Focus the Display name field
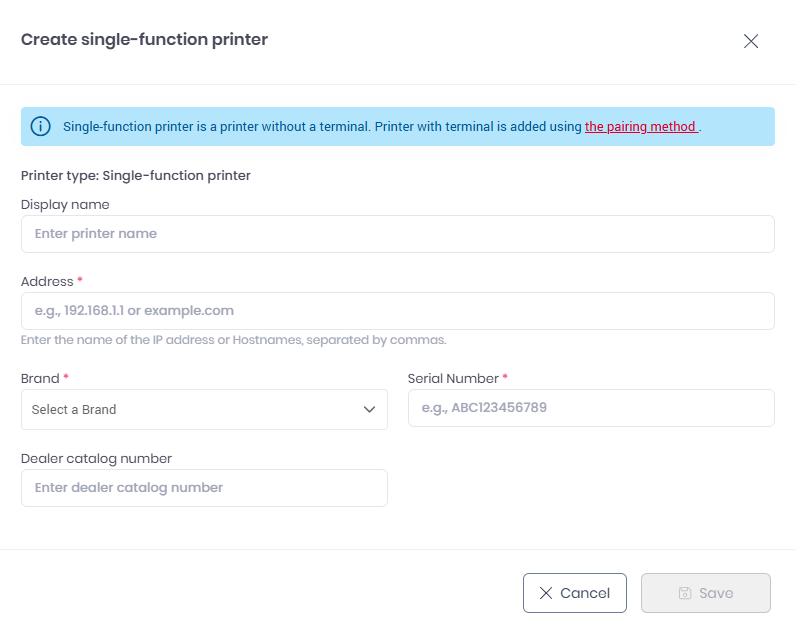This screenshot has width=796, height=634. pyautogui.click(x=397, y=234)
